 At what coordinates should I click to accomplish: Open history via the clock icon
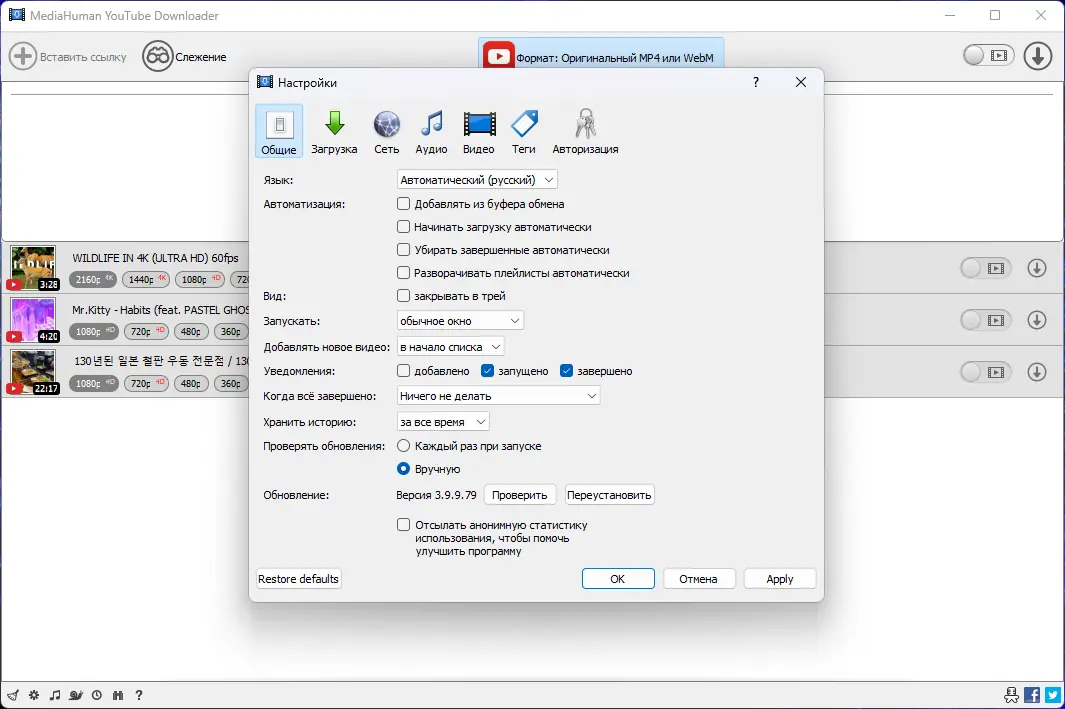click(x=96, y=695)
